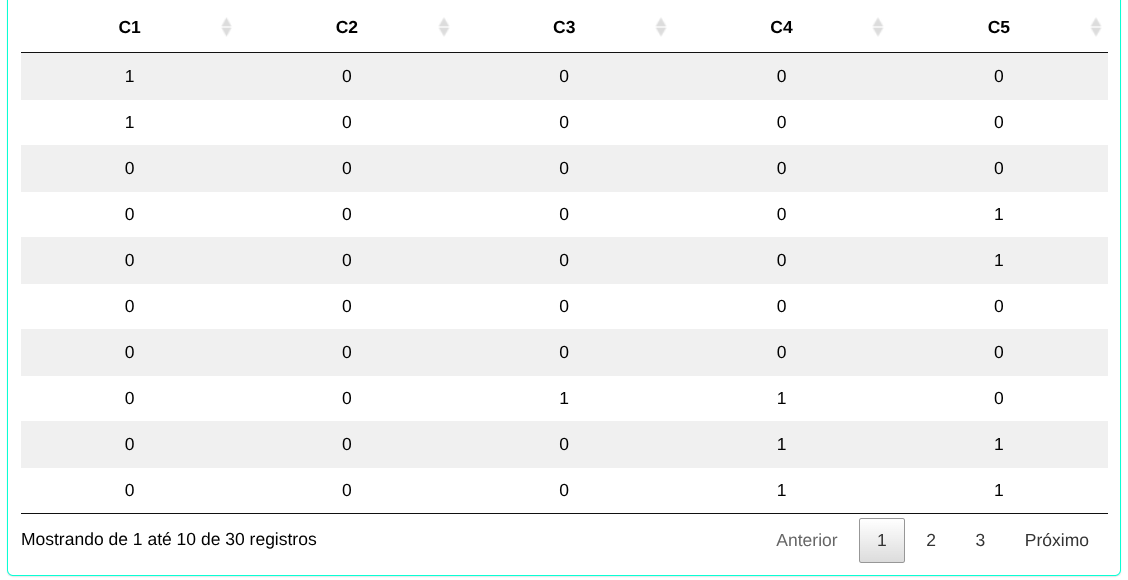
Task: Select page 1 in pagination
Action: pyautogui.click(x=881, y=540)
